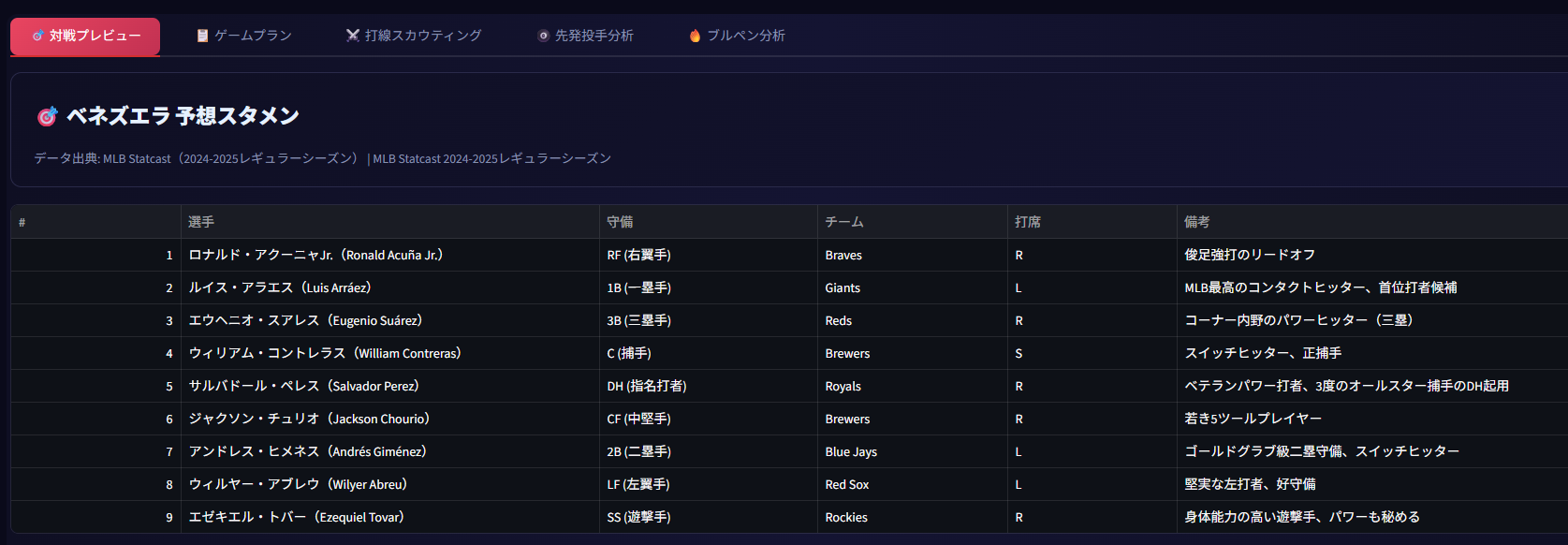Image resolution: width=1568 pixels, height=545 pixels.
Task: Select the サルバドール・ペレス player cell
Action: coord(390,386)
